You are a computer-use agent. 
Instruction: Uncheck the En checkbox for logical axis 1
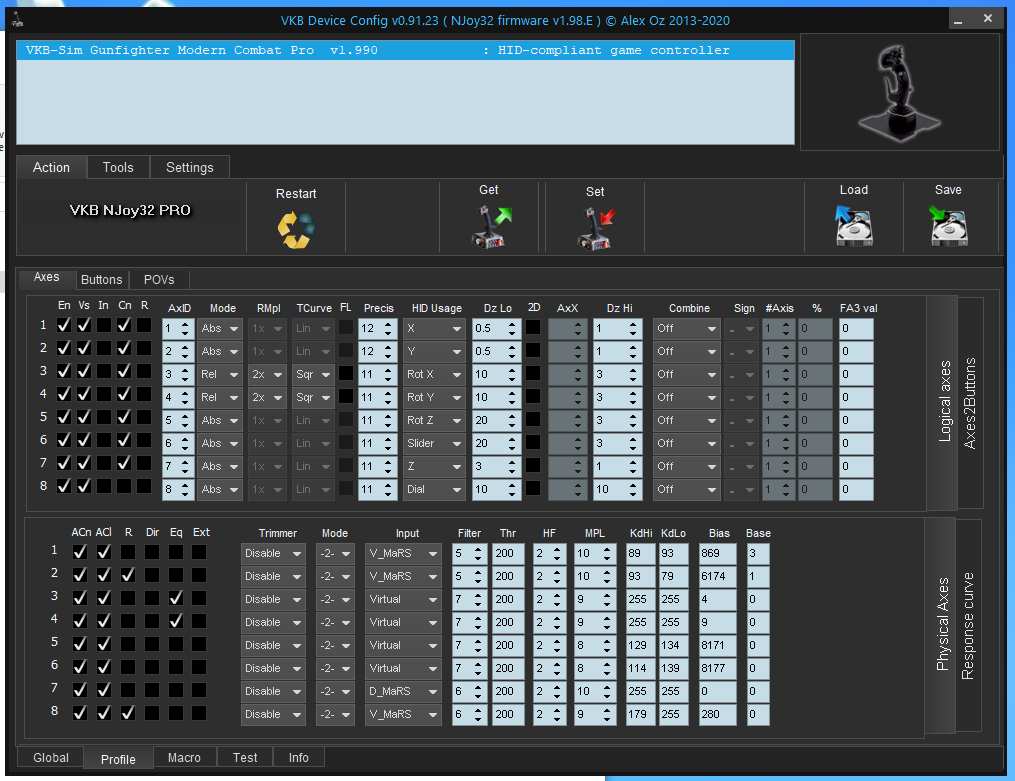(65, 326)
